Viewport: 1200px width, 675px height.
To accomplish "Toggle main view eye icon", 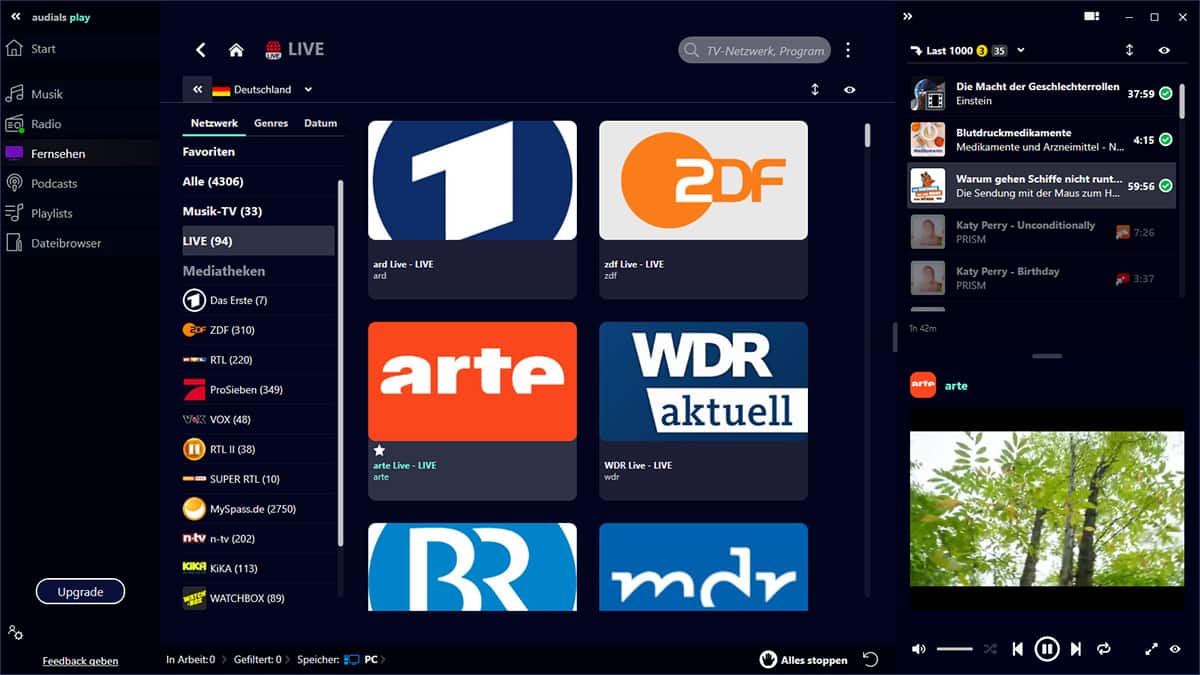I will [849, 89].
